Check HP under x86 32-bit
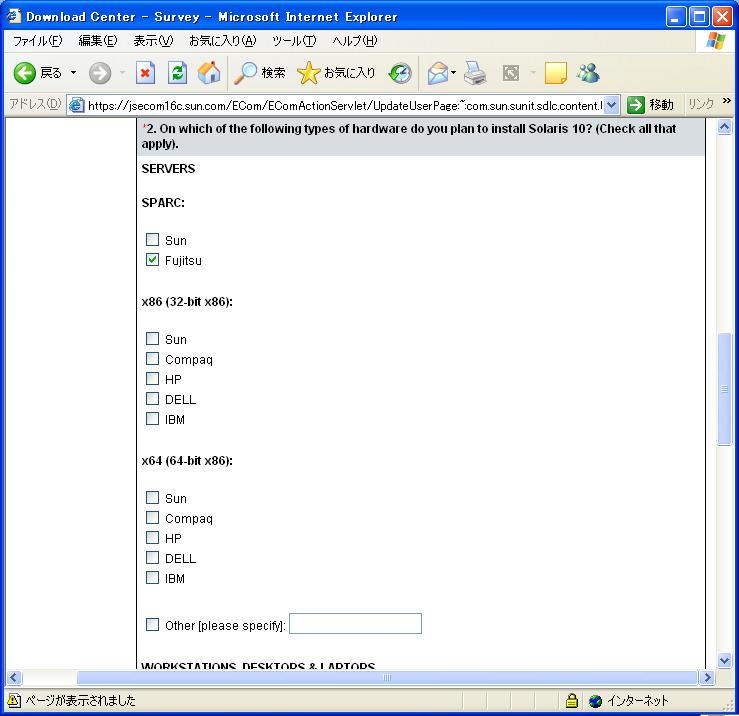 [152, 379]
